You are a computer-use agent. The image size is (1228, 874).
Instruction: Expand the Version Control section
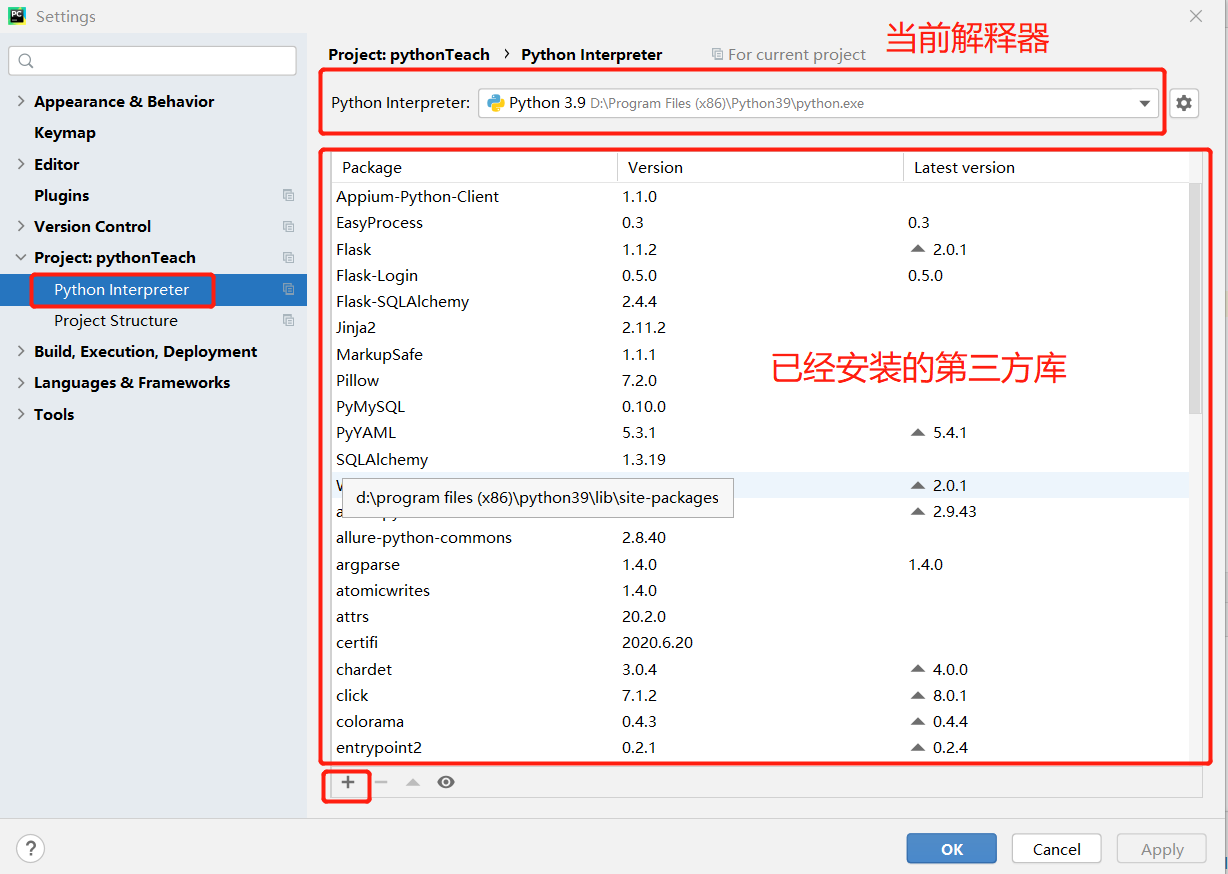21,226
